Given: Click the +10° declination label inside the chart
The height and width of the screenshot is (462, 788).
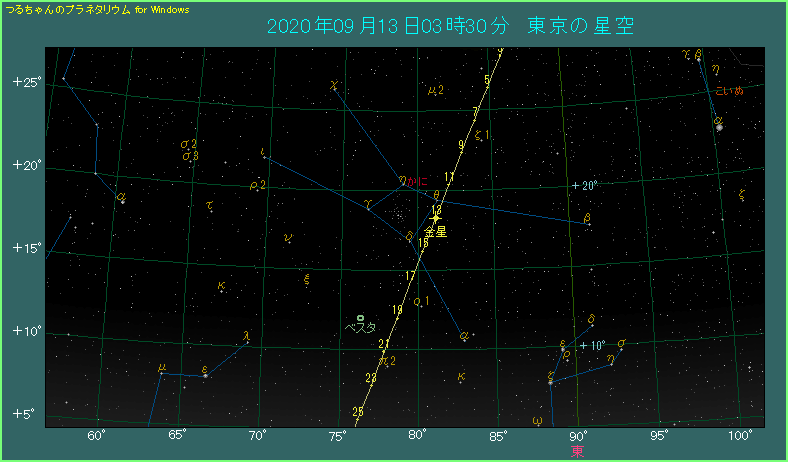Looking at the screenshot, I should coord(593,346).
